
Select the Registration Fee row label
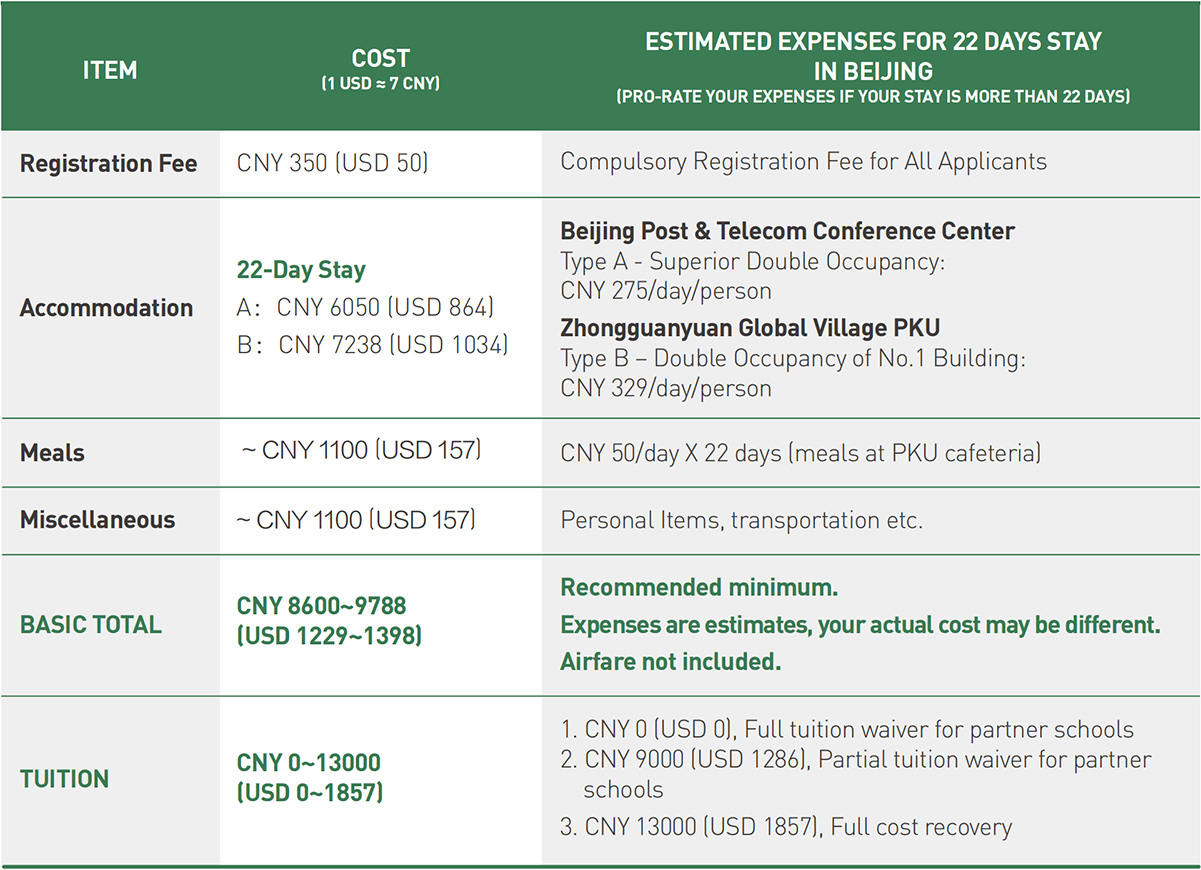109,163
